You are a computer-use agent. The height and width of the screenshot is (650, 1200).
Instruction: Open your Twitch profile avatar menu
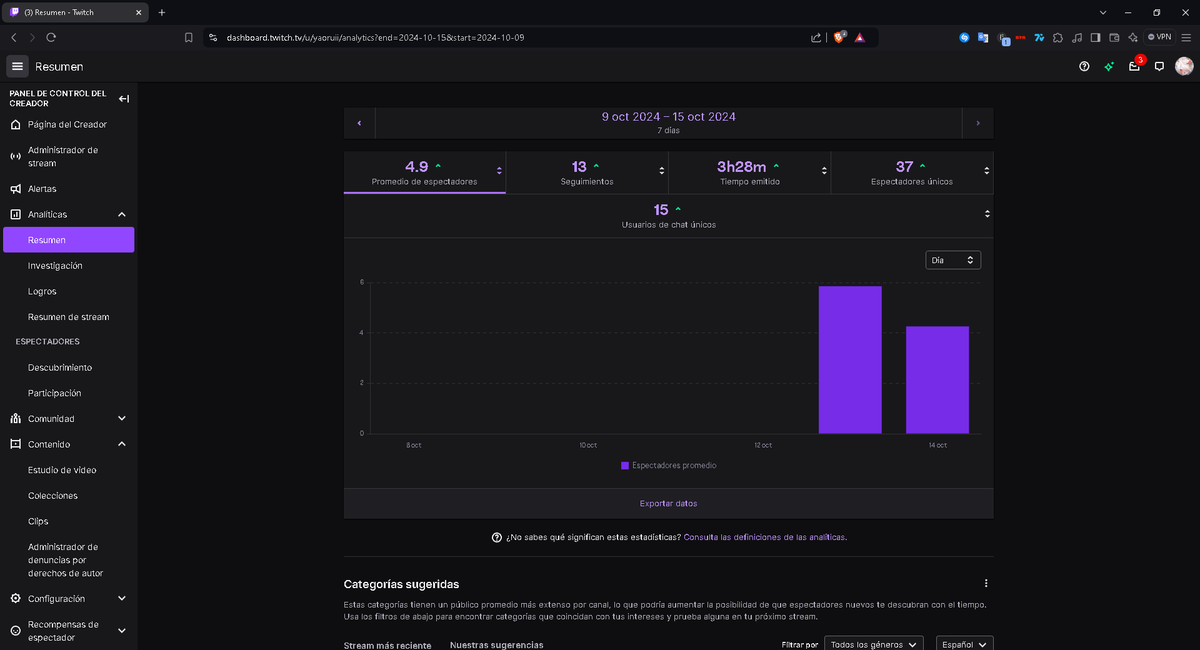point(1184,66)
